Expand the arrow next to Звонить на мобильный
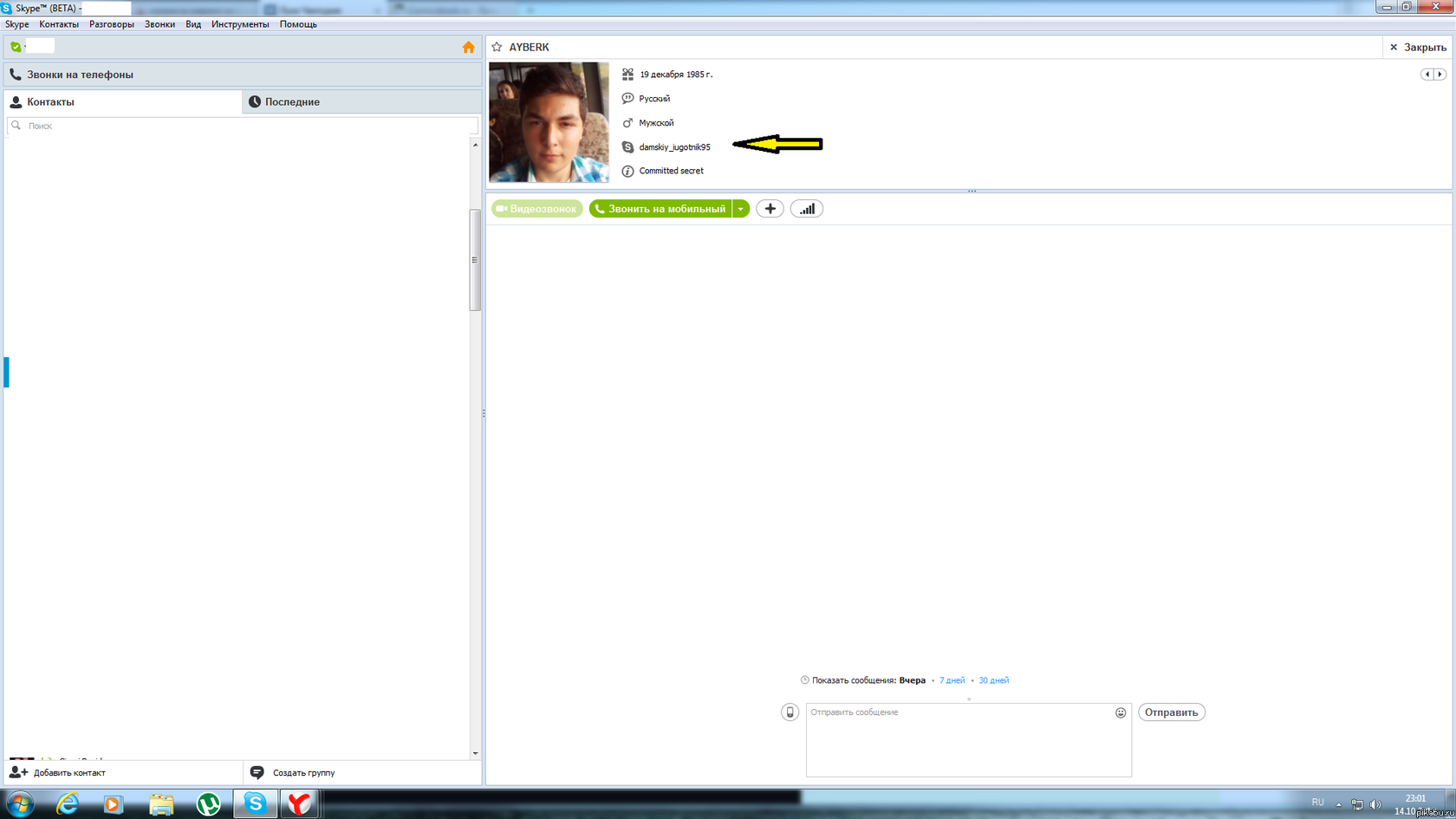Image resolution: width=1456 pixels, height=819 pixels. pyautogui.click(x=741, y=209)
